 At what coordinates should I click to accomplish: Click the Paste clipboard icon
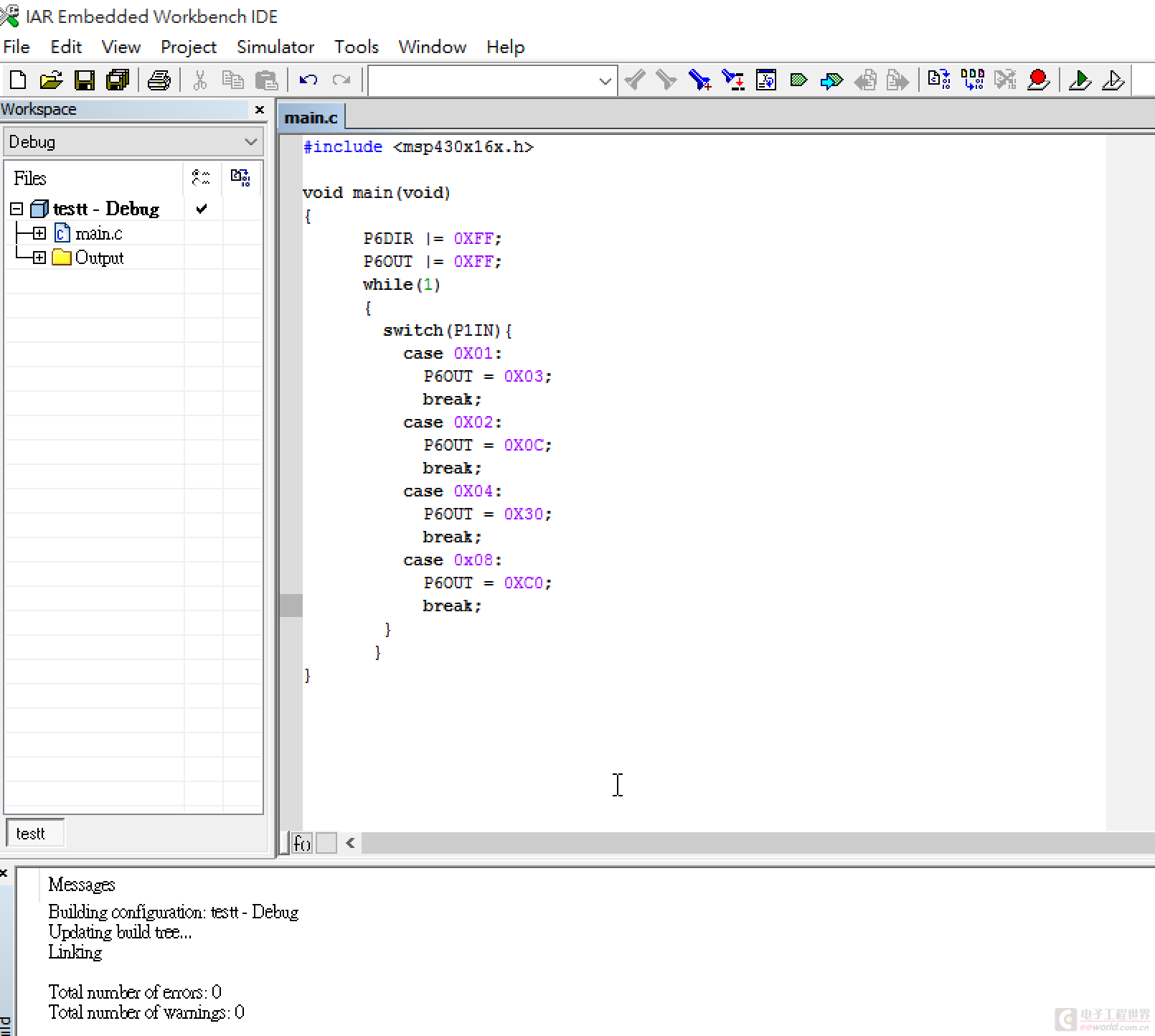point(266,80)
